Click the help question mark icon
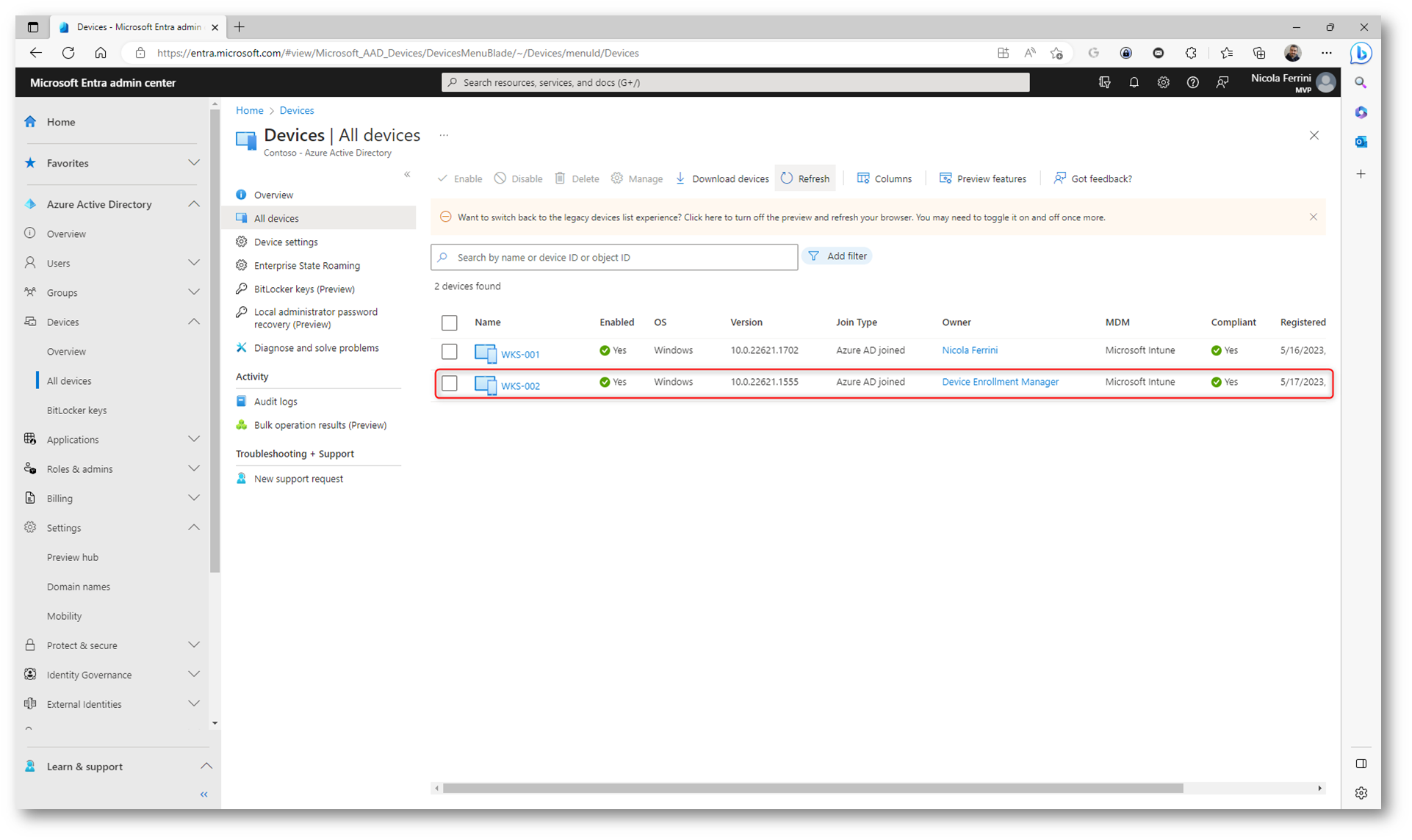 coord(1192,83)
